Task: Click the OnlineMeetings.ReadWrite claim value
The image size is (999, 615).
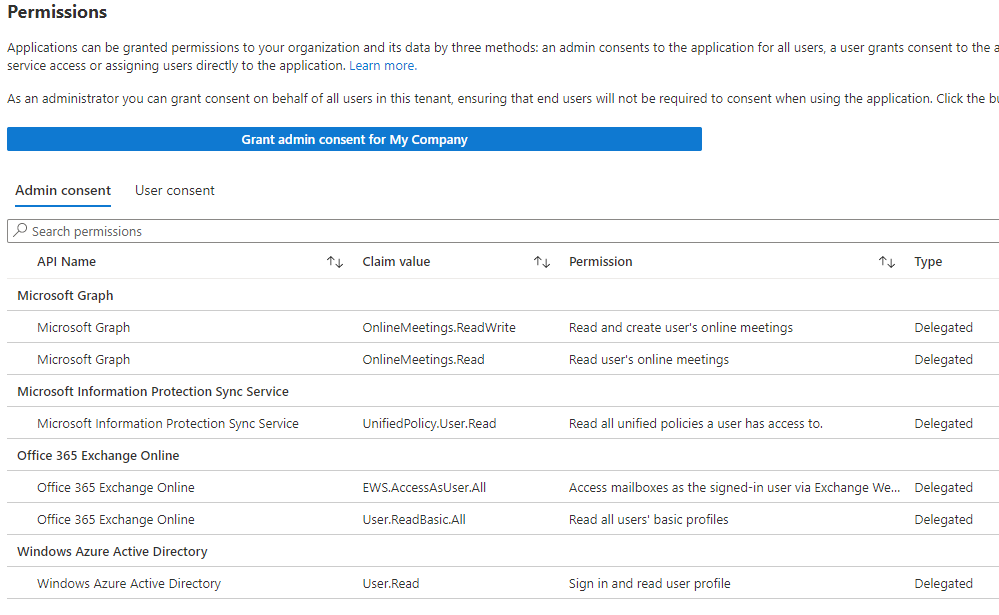Action: [x=439, y=328]
